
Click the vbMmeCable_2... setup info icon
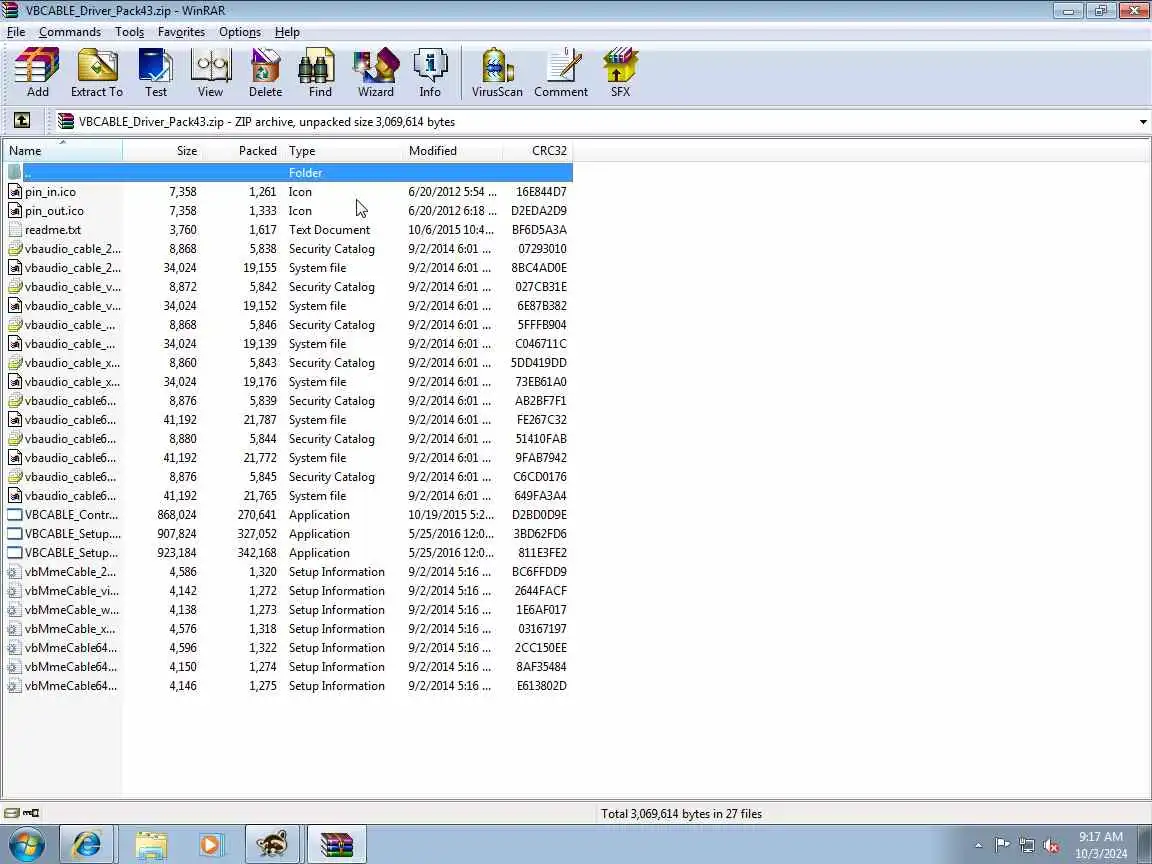point(15,572)
